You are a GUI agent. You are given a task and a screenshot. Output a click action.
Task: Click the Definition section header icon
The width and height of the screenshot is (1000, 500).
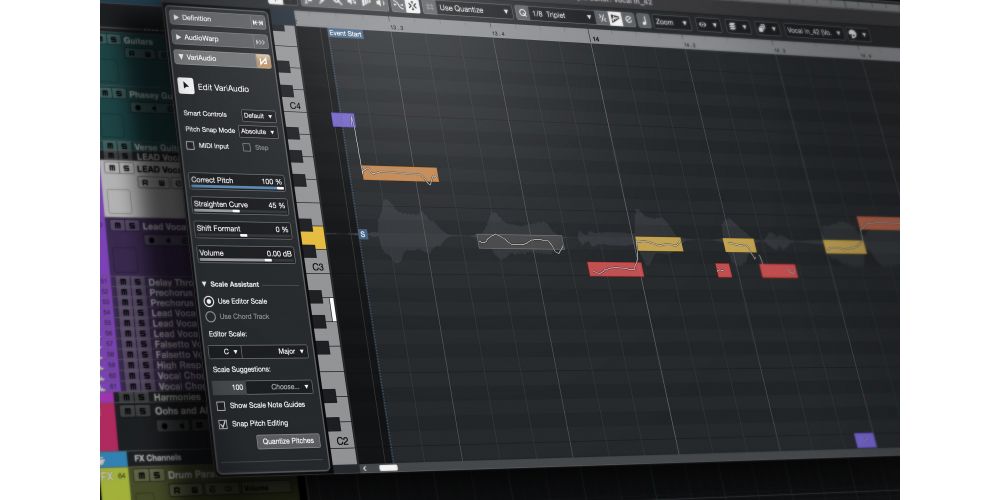(x=258, y=23)
